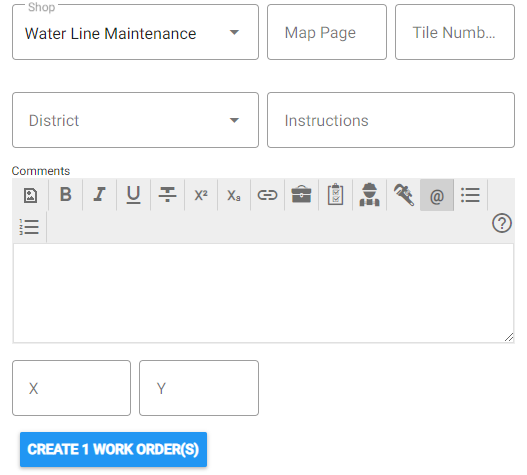Click the Instructions field

tap(391, 120)
